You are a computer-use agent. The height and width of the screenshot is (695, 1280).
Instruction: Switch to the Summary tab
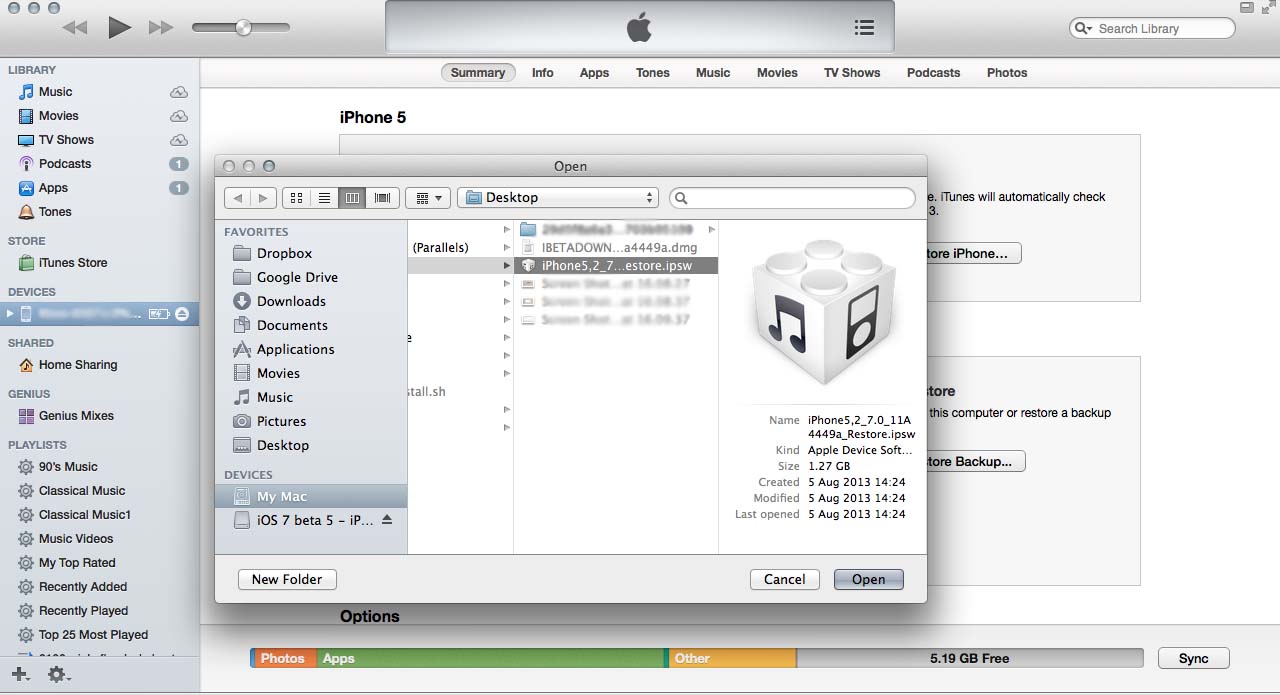tap(478, 73)
